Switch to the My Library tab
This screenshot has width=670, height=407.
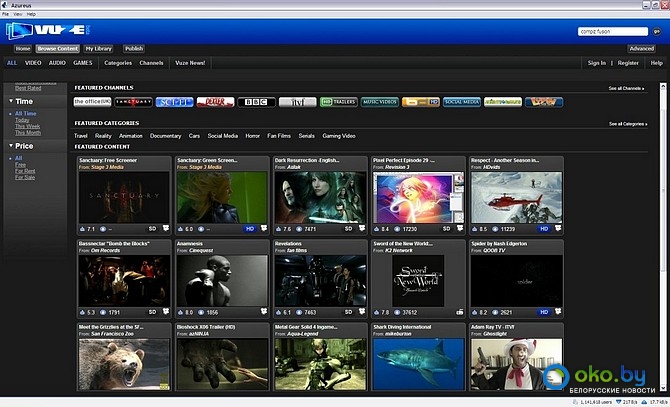[x=99, y=48]
